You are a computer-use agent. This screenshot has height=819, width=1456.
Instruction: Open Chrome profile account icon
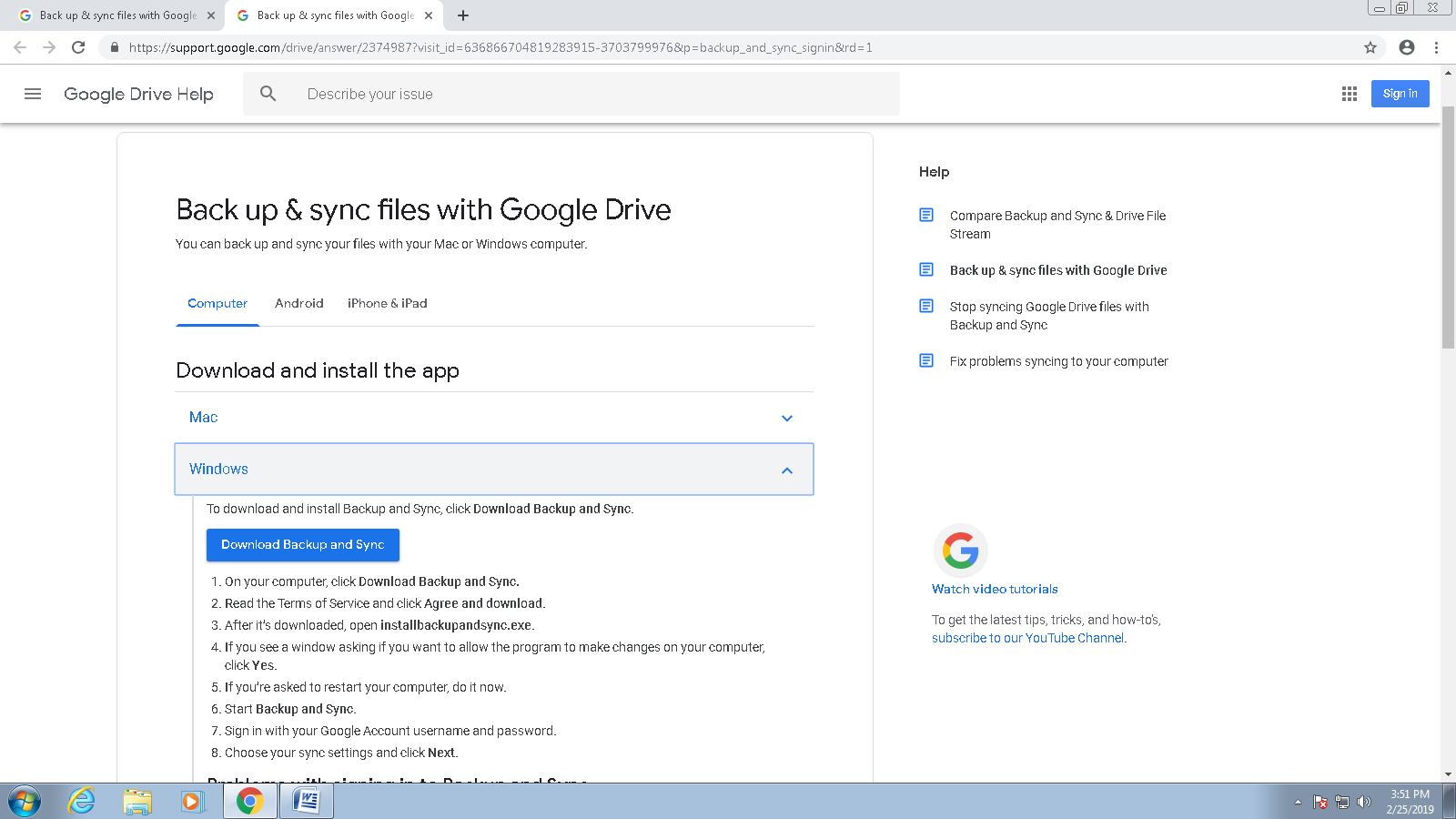tap(1407, 47)
